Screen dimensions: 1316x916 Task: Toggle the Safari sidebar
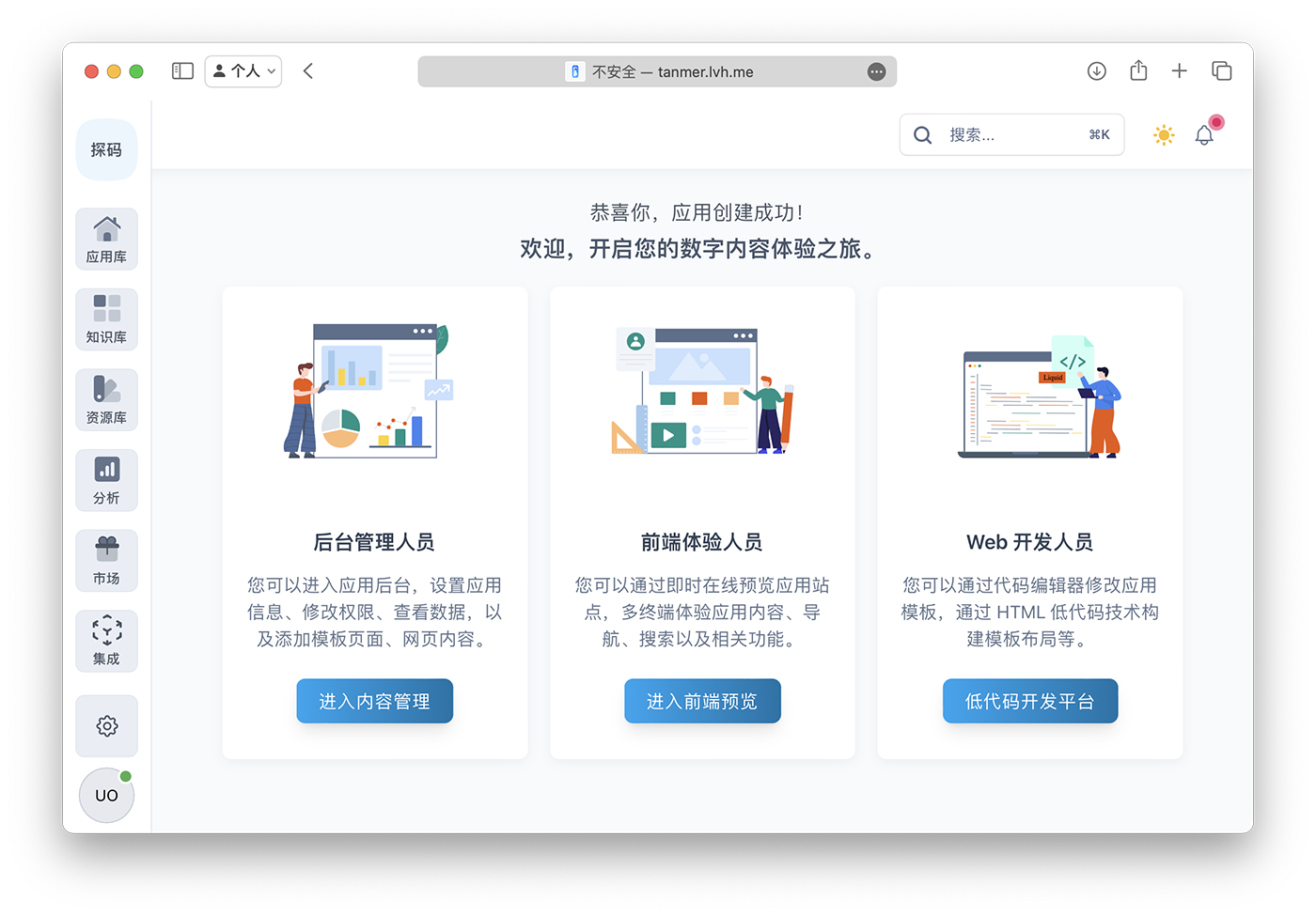(x=182, y=71)
